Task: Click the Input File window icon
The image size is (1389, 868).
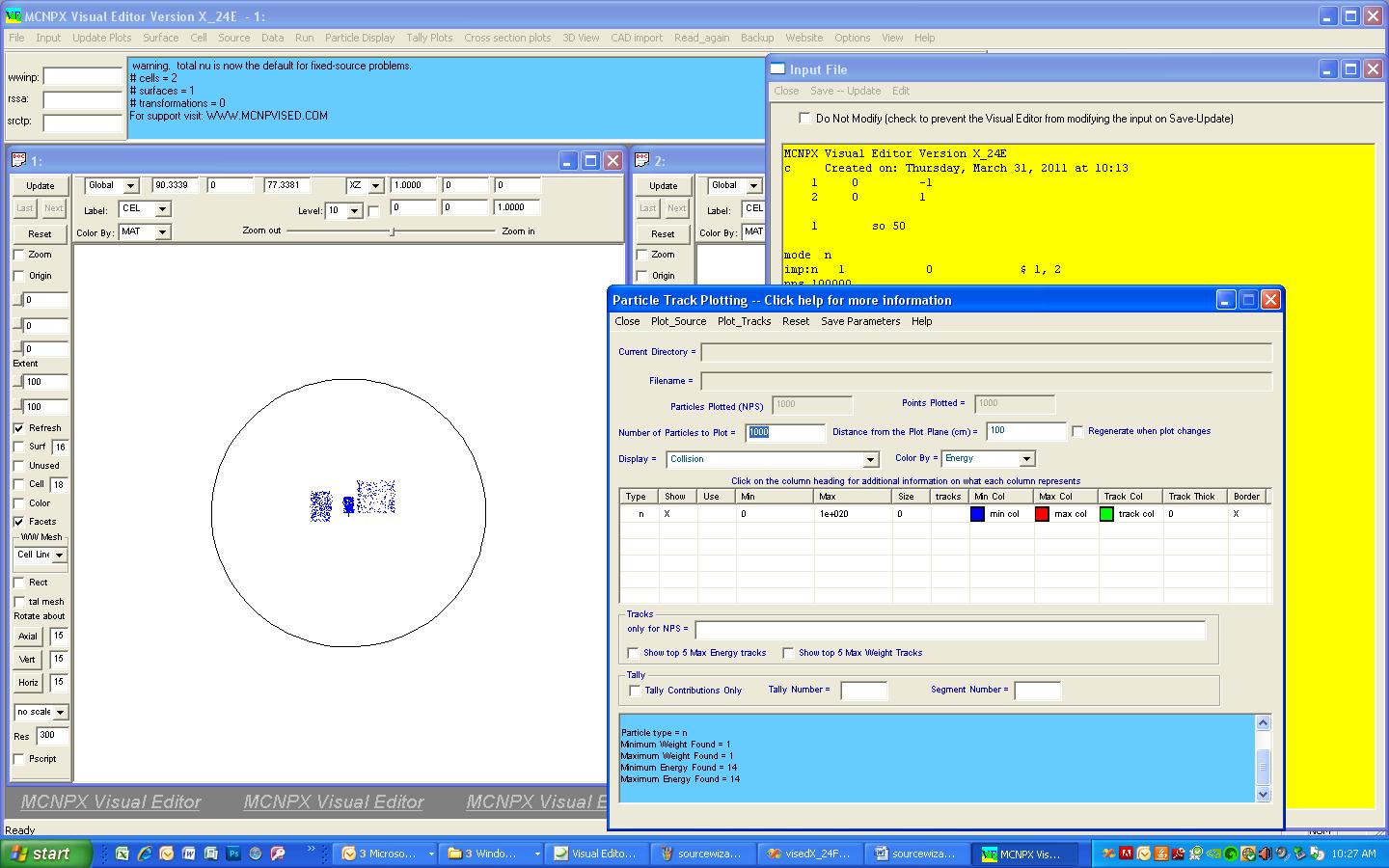Action: pyautogui.click(x=777, y=69)
